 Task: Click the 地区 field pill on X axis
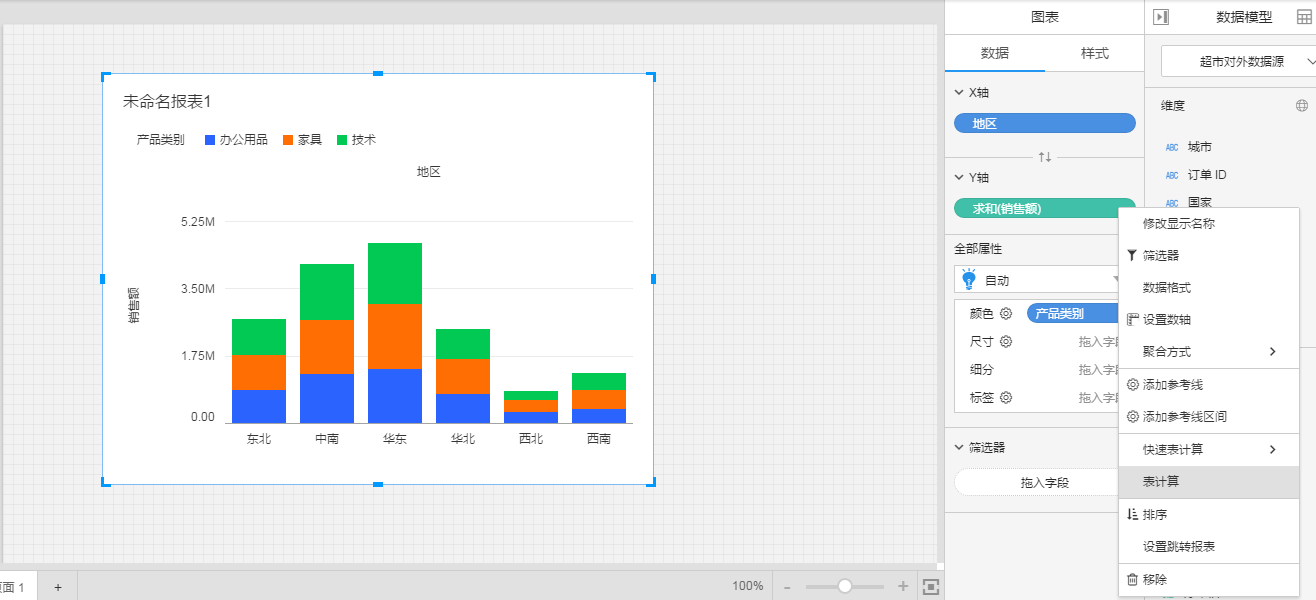point(1045,123)
